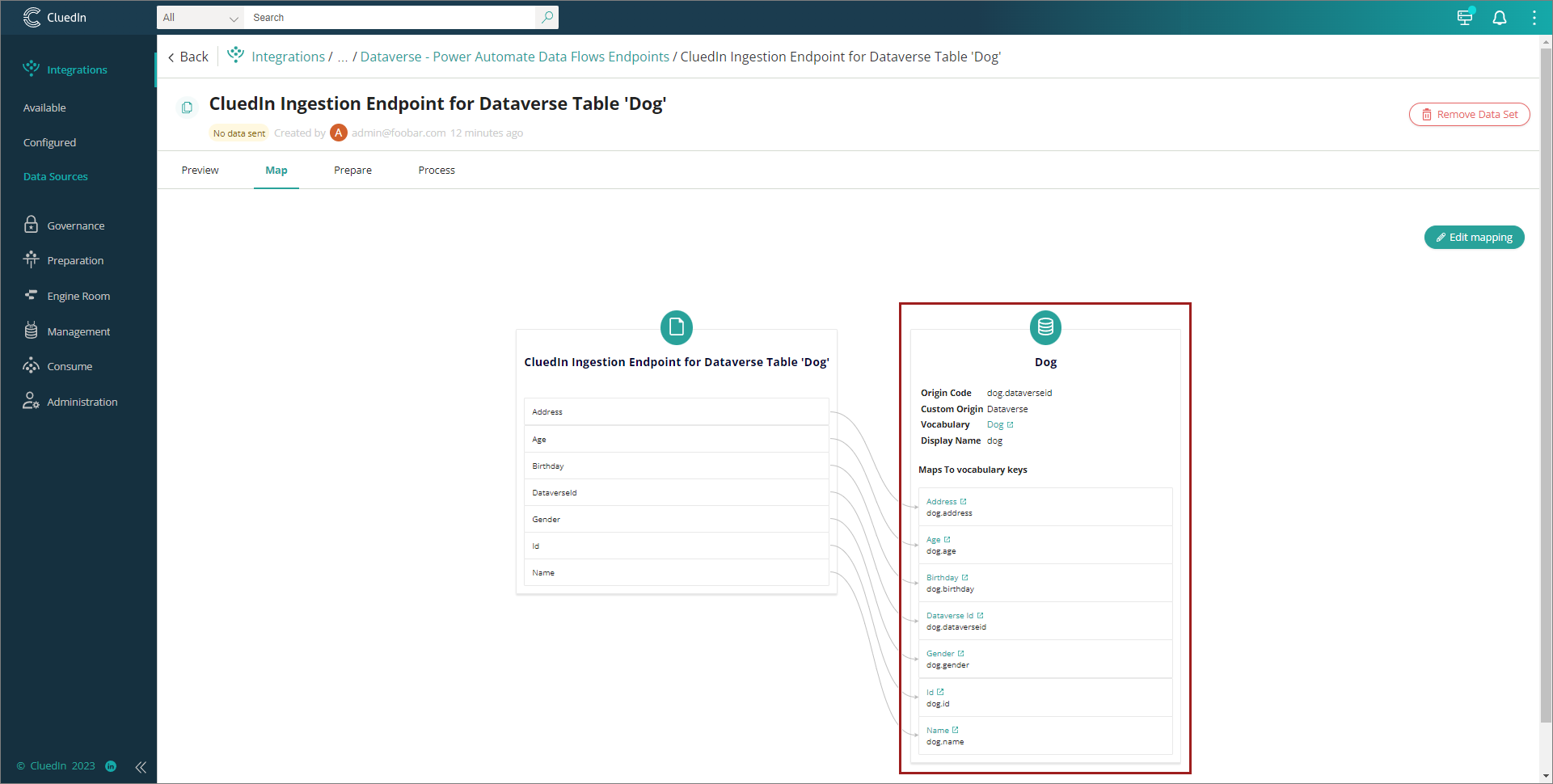Switch to the Process tab

(x=437, y=170)
